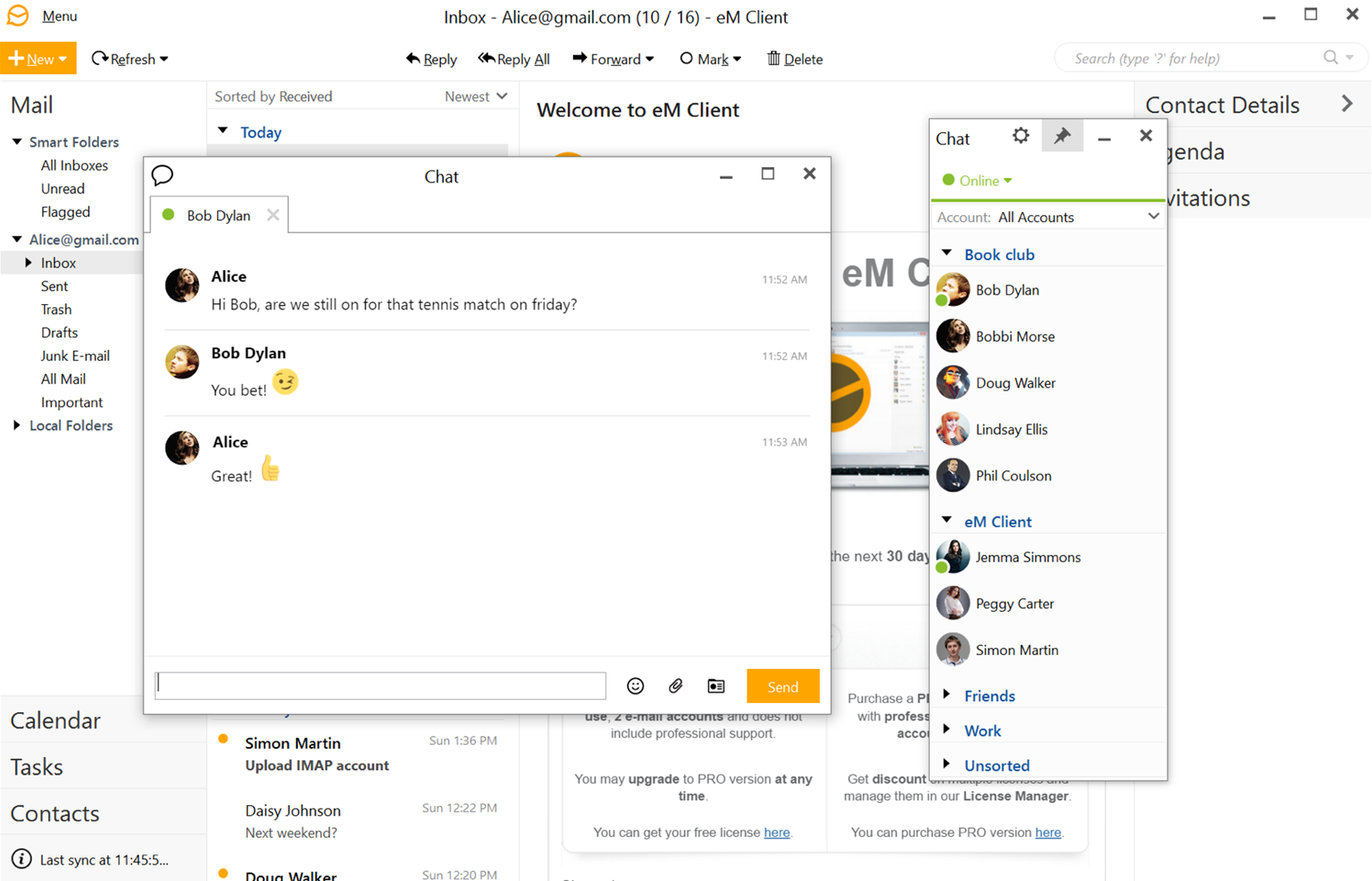Click Doug Walker's avatar in Chat panel
The height and width of the screenshot is (881, 1372).
952,383
